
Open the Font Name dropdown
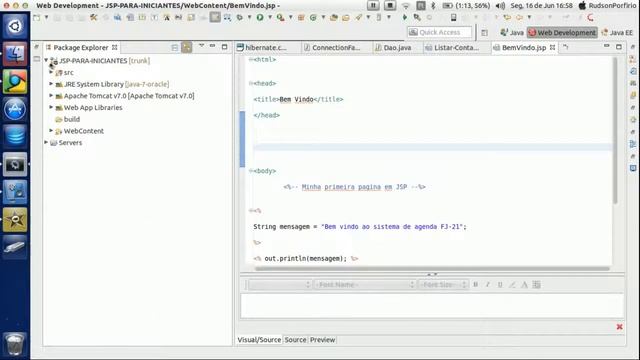365,284
